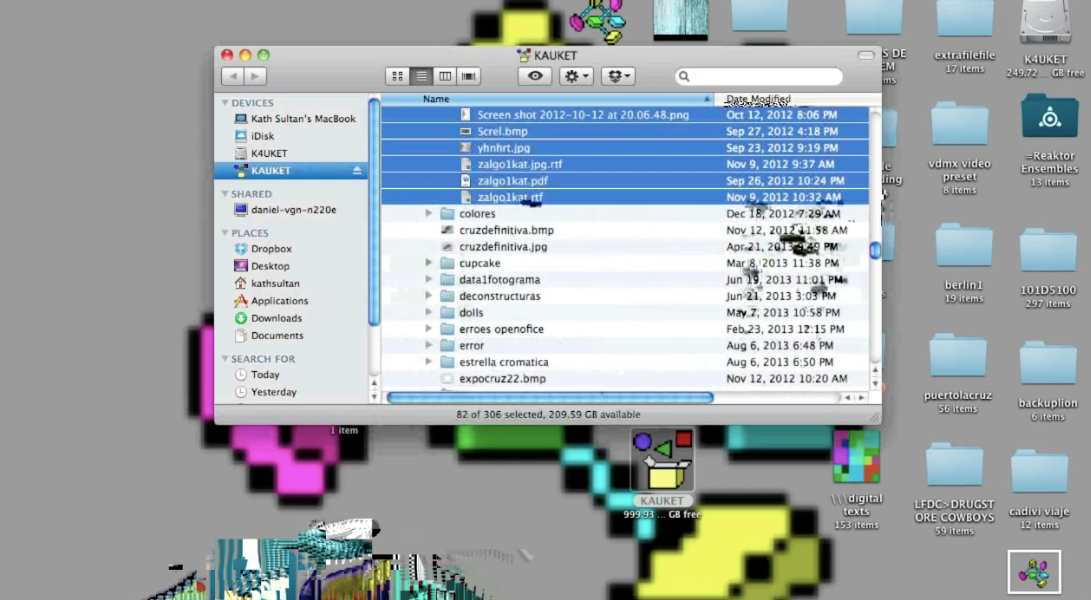The height and width of the screenshot is (600, 1091).
Task: Click the horizontal scrollbar in file list
Action: click(550, 397)
